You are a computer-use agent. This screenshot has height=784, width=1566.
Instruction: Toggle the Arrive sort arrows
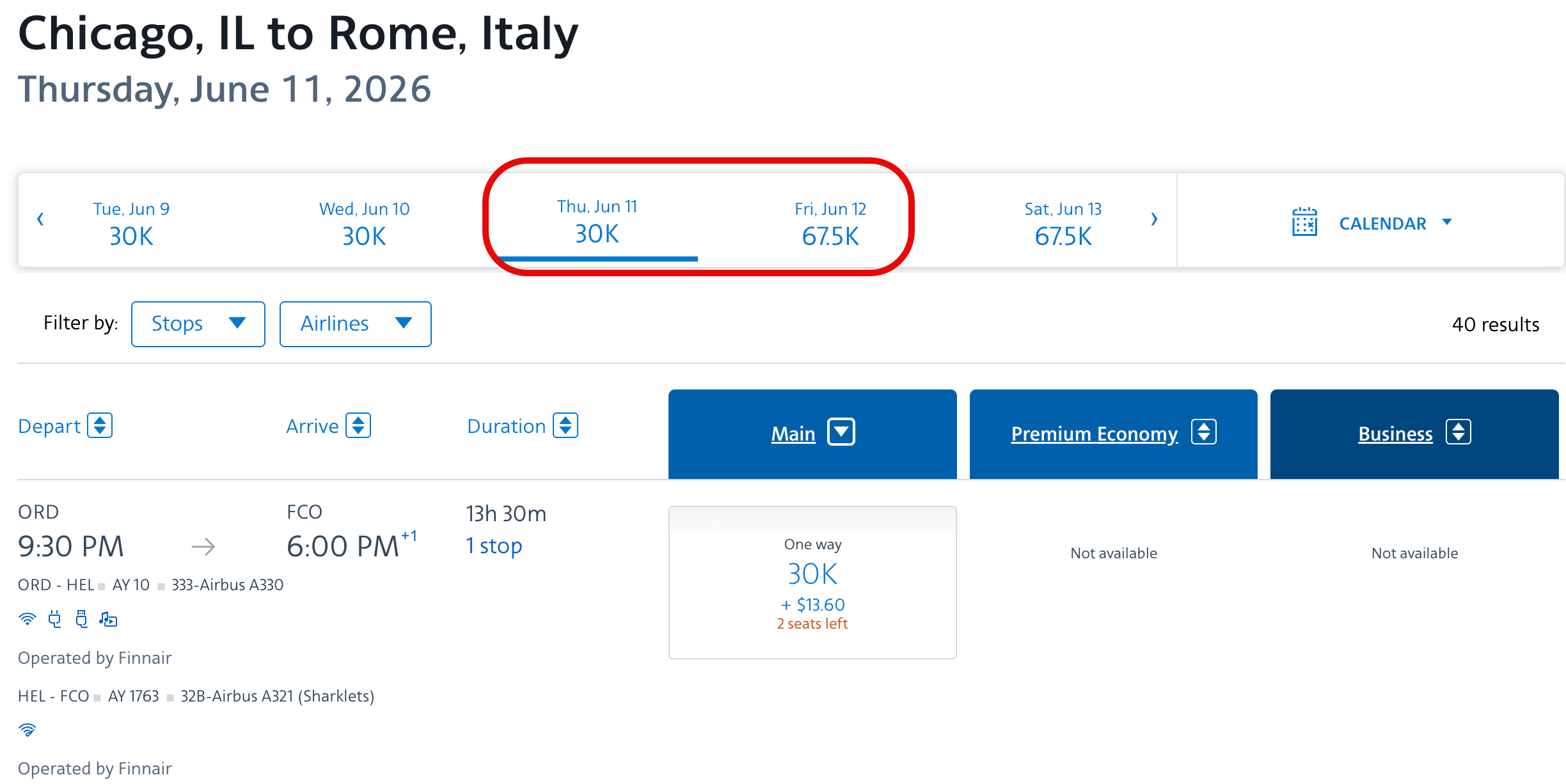(x=358, y=426)
